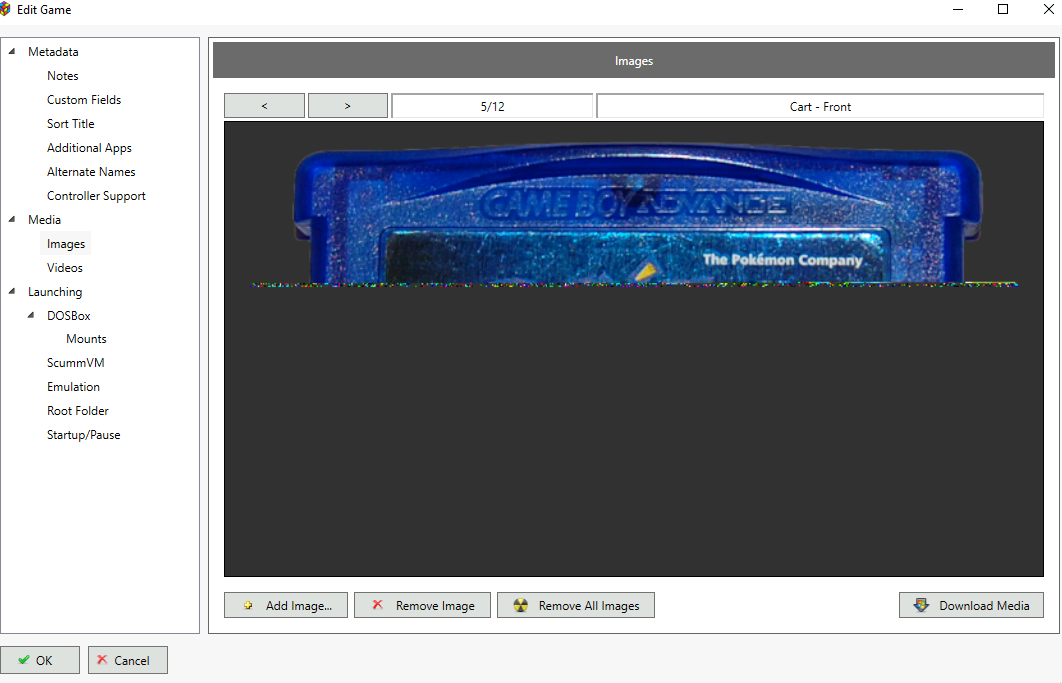Click Remove All Images

[x=576, y=605]
